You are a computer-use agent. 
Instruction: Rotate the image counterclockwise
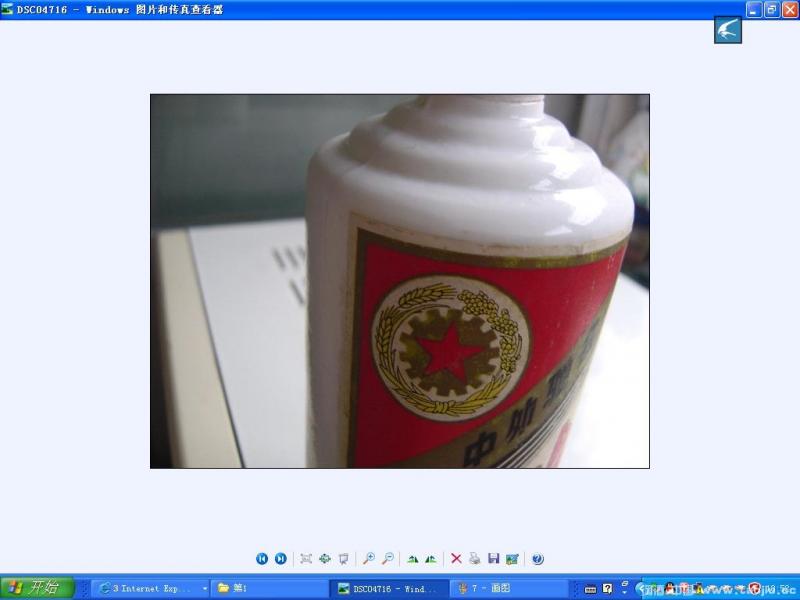[x=431, y=559]
